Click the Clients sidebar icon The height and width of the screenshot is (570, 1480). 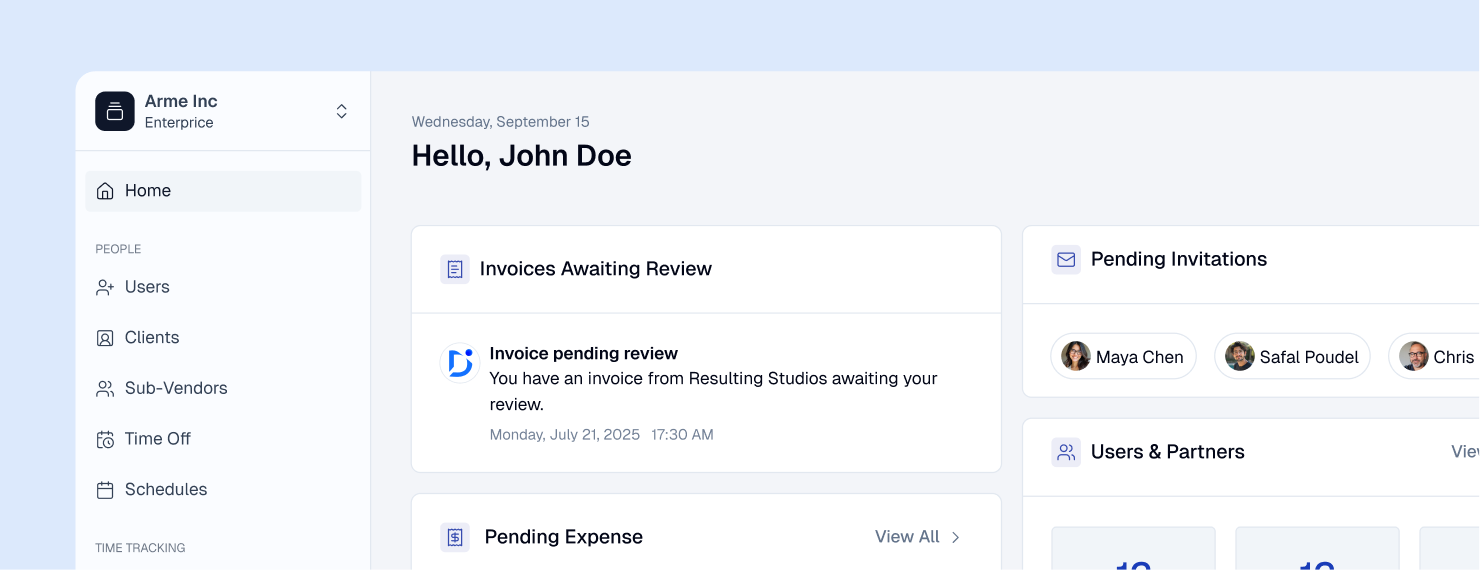105,338
